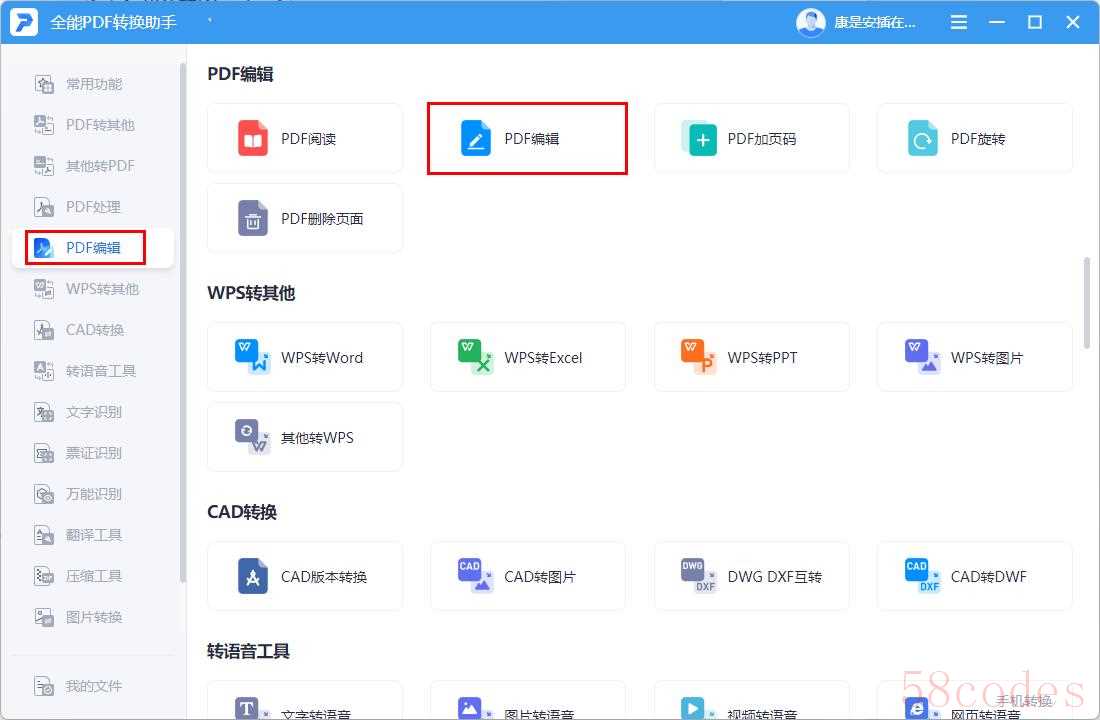Click the 全能PDF转换助手 title text
This screenshot has height=720, width=1100.
coord(114,22)
